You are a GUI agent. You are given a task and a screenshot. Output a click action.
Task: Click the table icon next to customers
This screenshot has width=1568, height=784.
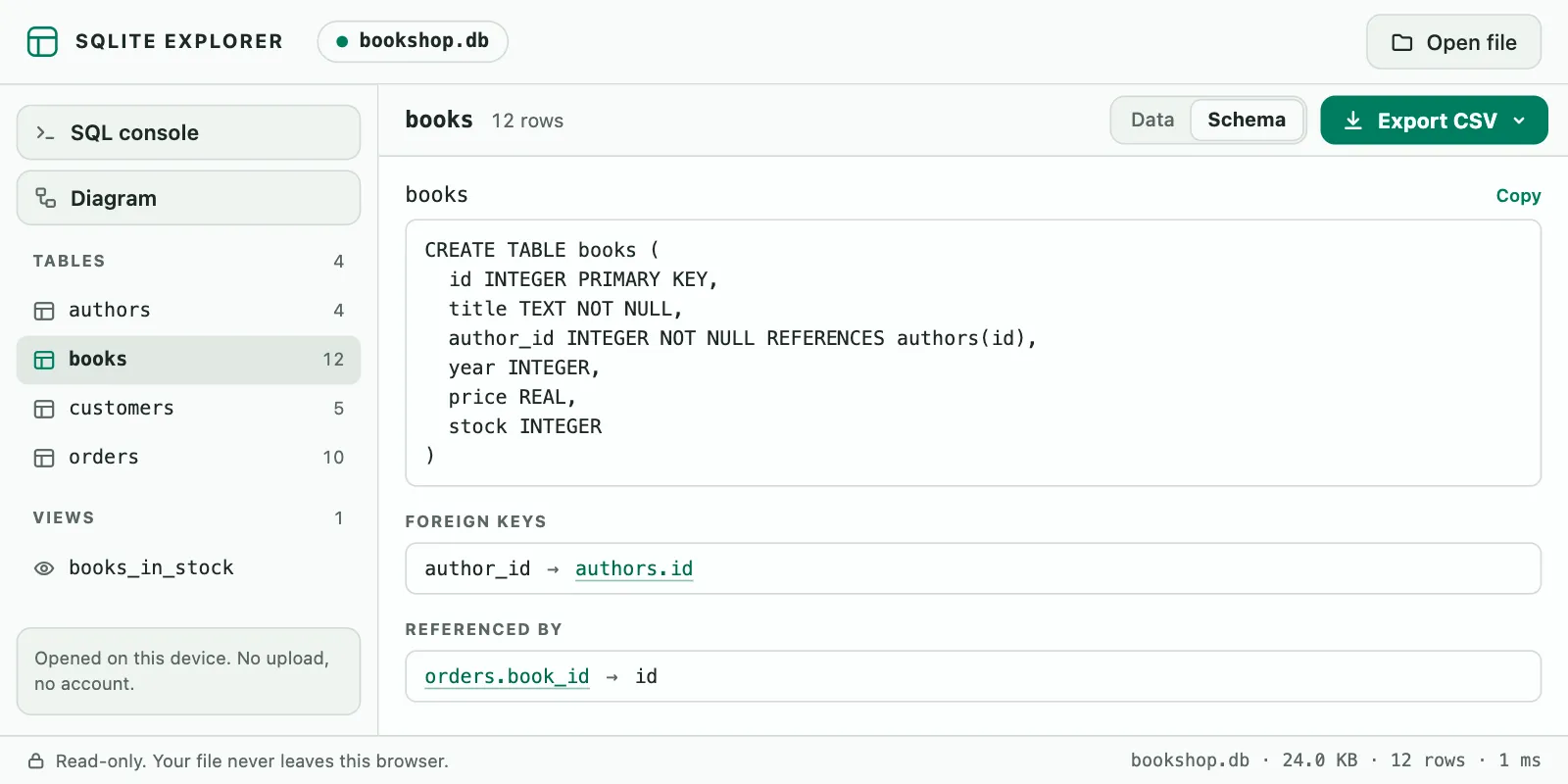click(x=44, y=409)
